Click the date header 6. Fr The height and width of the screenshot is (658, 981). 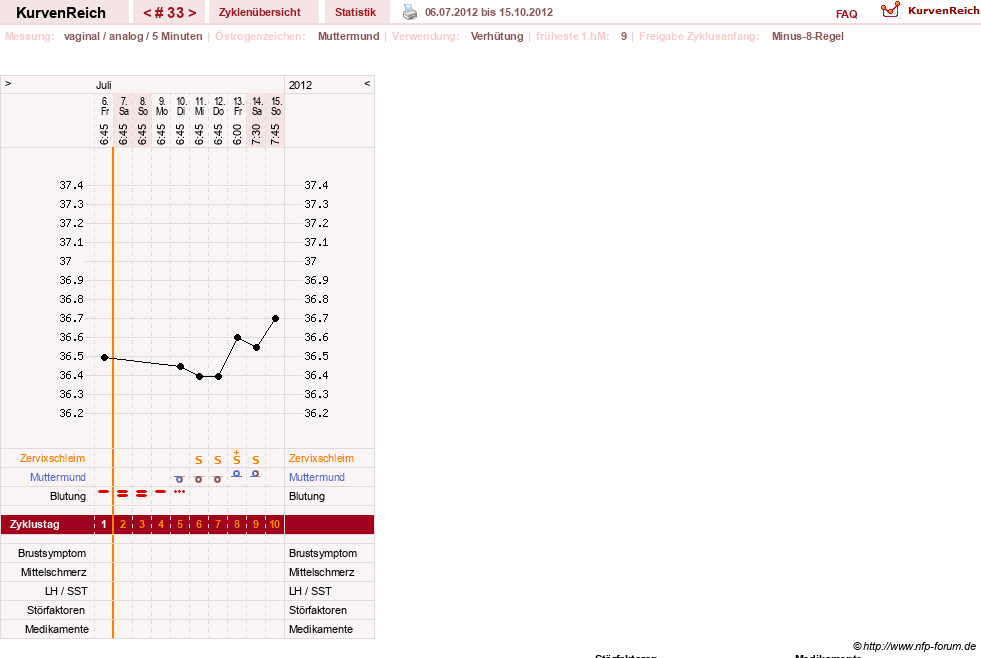tap(104, 106)
